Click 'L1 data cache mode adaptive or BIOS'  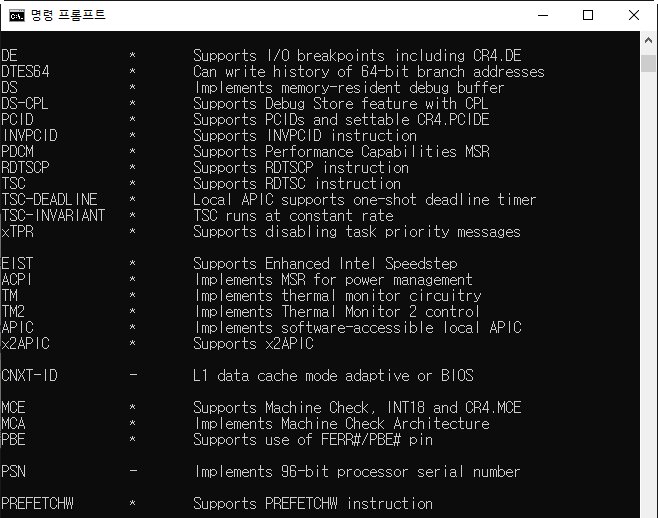tap(333, 375)
